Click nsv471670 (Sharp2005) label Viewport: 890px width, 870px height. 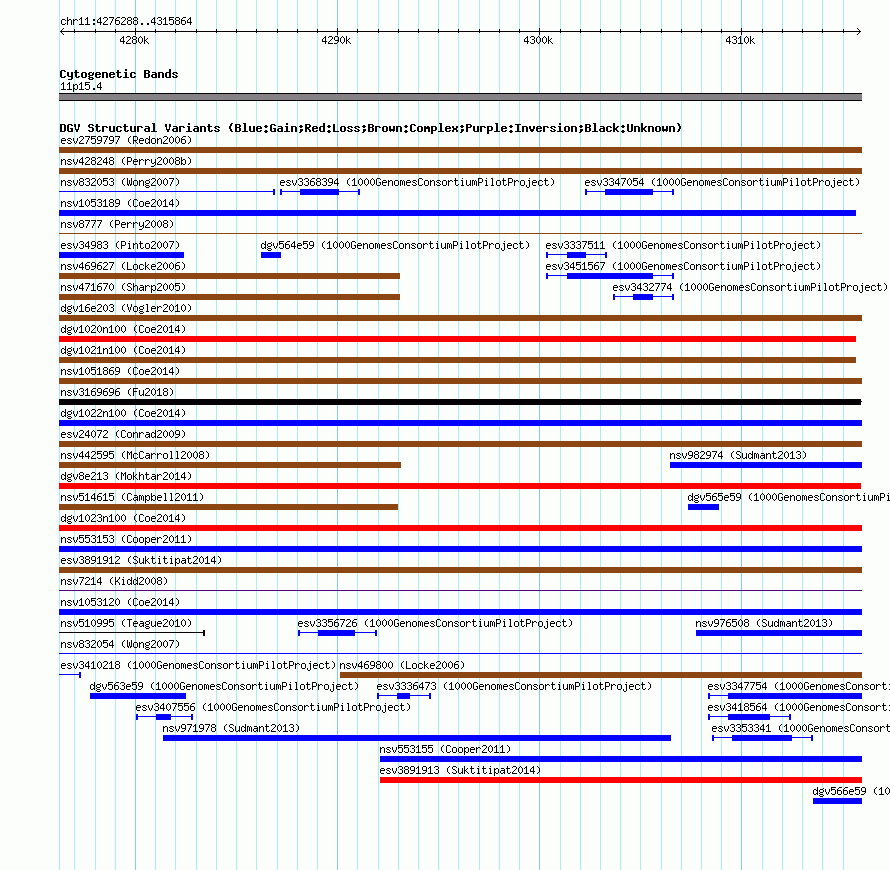pyautogui.click(x=123, y=287)
